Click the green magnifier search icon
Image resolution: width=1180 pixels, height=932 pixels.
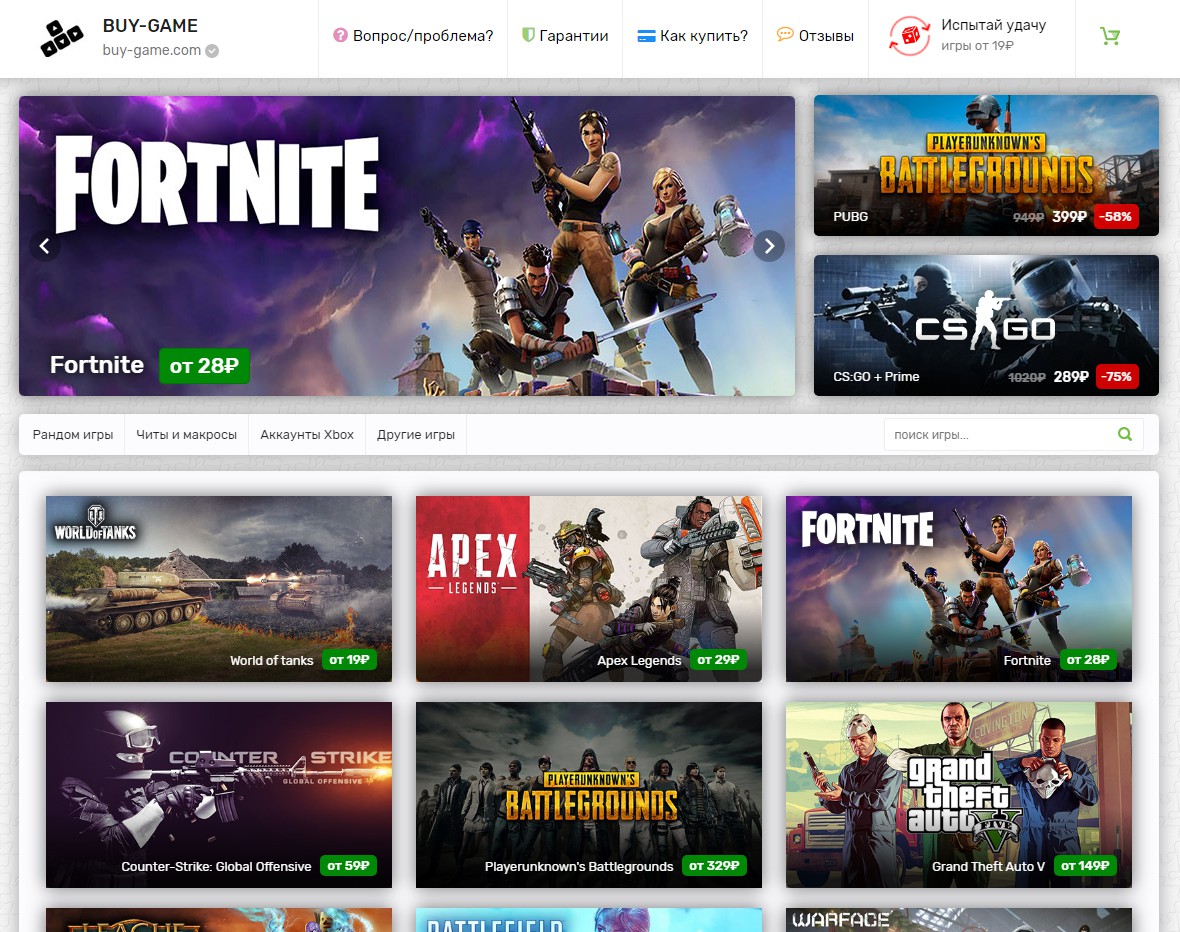point(1125,434)
